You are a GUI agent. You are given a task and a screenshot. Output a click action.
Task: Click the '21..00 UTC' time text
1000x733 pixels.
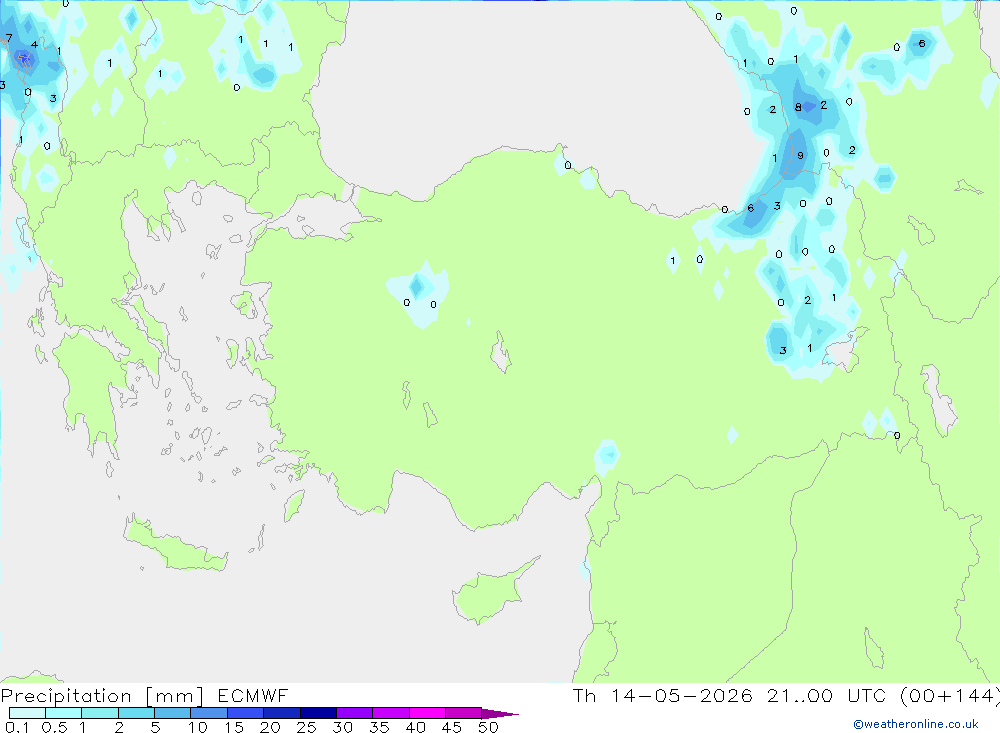[826, 695]
